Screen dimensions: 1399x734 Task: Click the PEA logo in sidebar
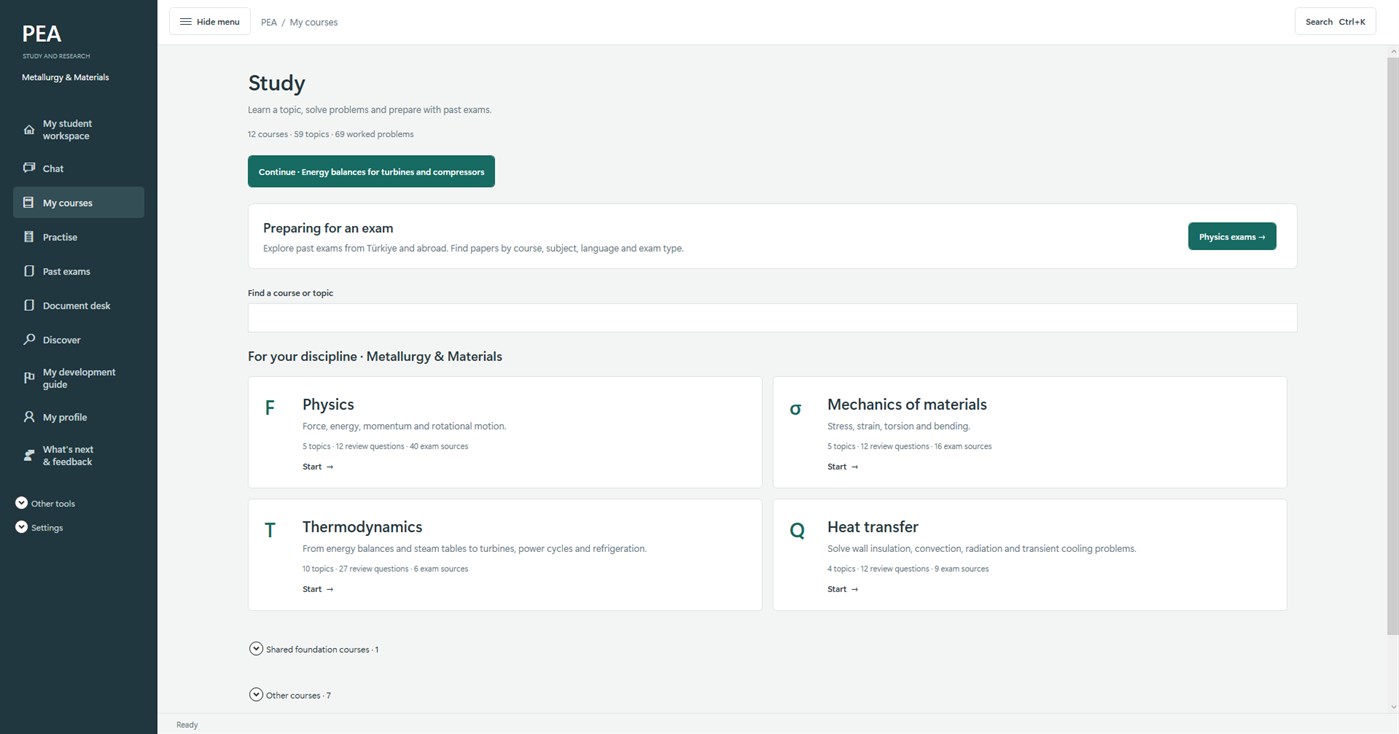coord(42,34)
